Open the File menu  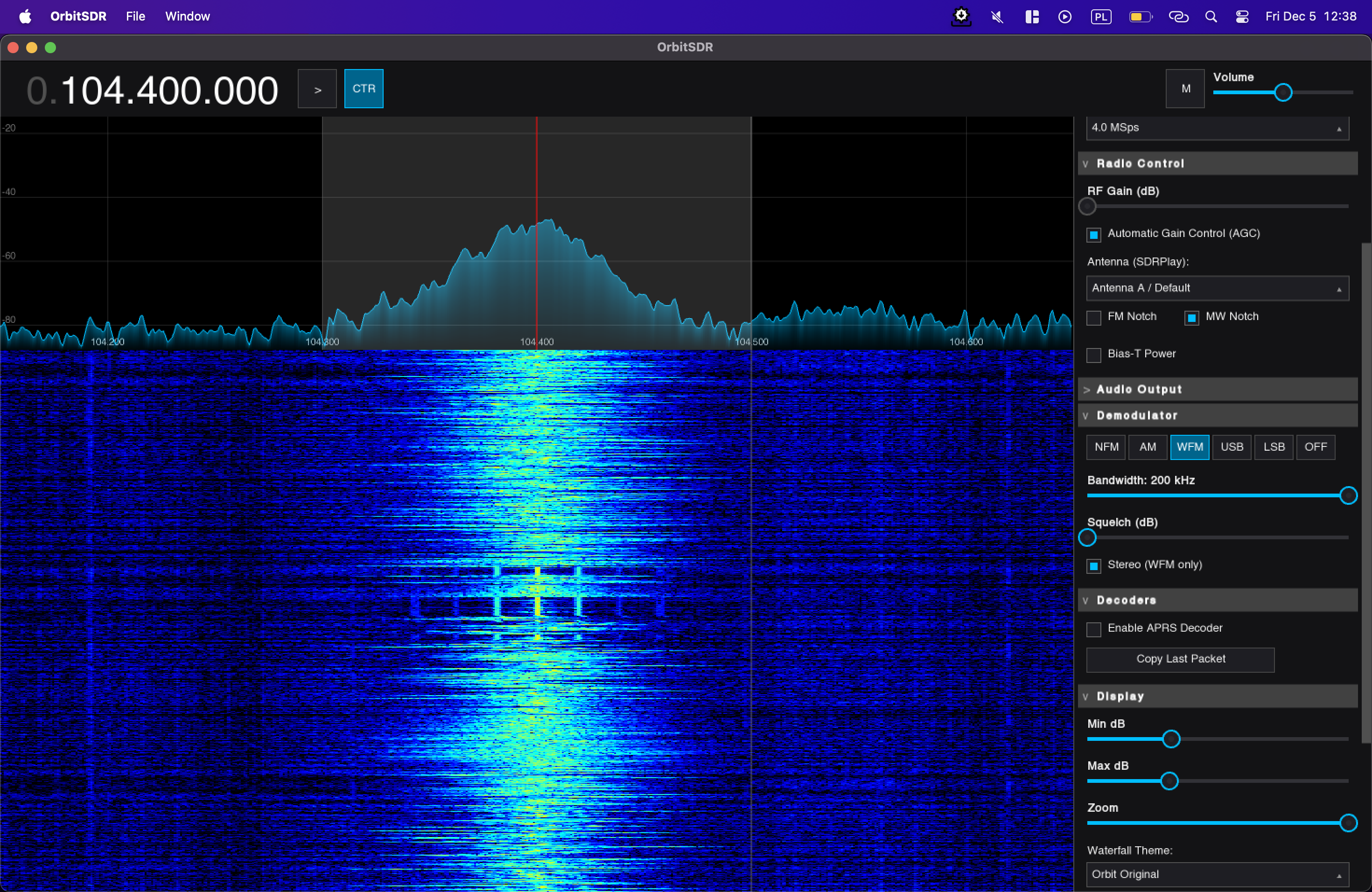point(135,17)
